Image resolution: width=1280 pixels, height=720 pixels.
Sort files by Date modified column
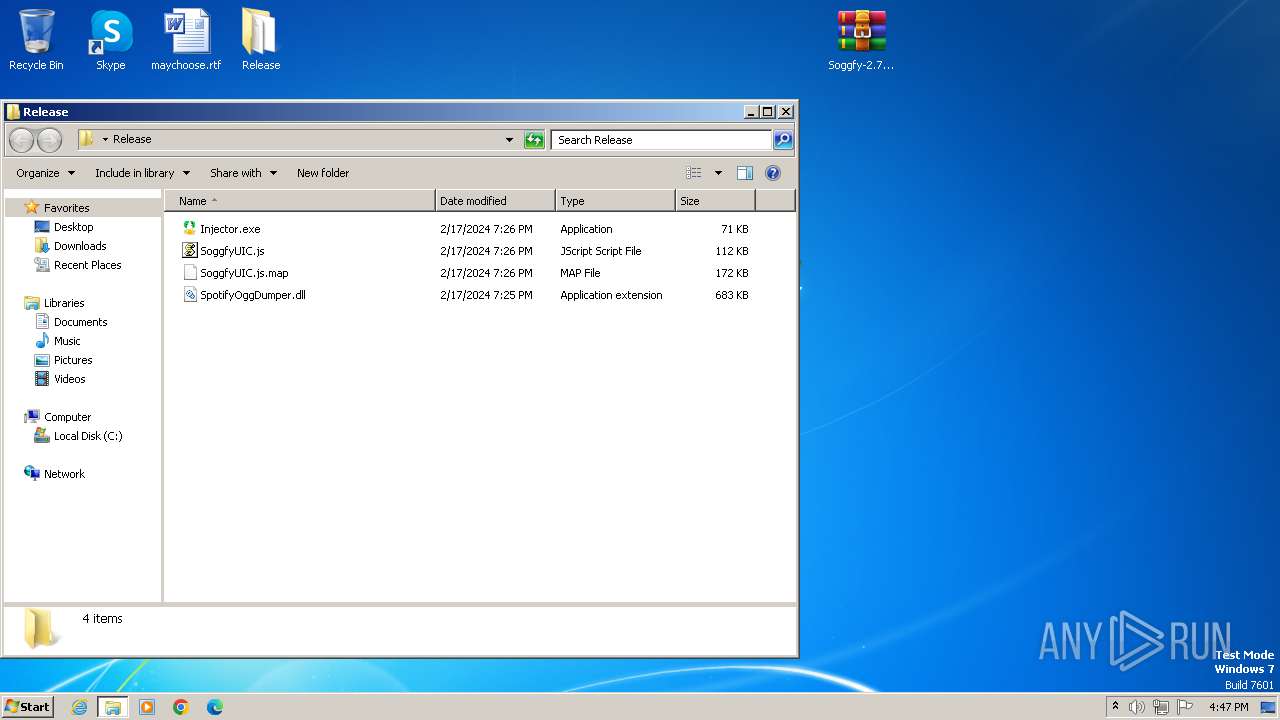click(495, 201)
